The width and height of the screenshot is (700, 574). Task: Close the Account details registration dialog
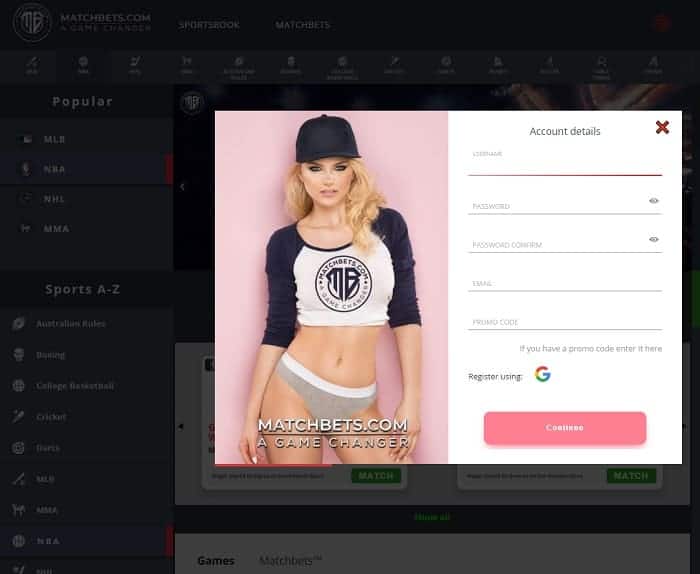pos(662,128)
